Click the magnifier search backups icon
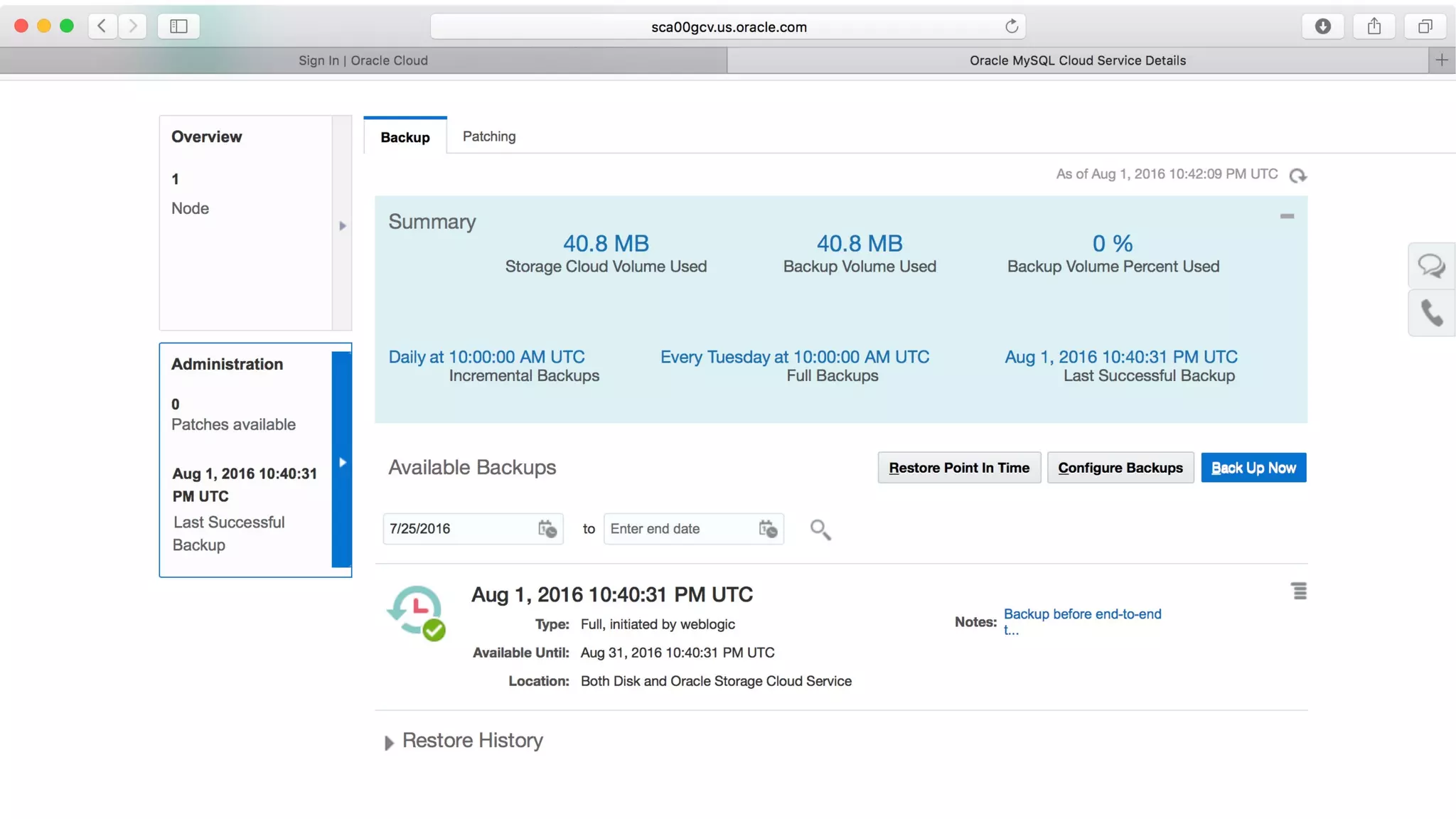Image resolution: width=1456 pixels, height=819 pixels. pos(820,530)
